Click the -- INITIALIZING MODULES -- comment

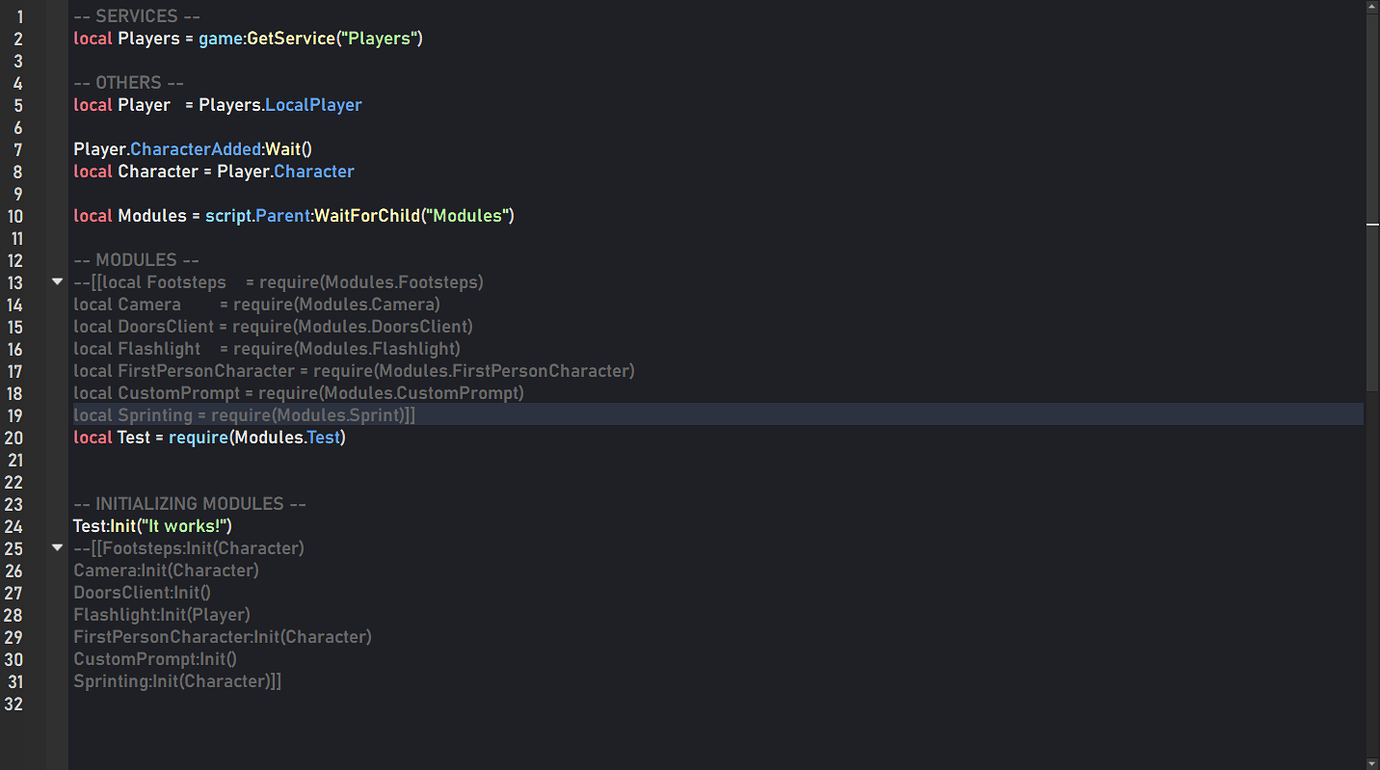(x=190, y=504)
